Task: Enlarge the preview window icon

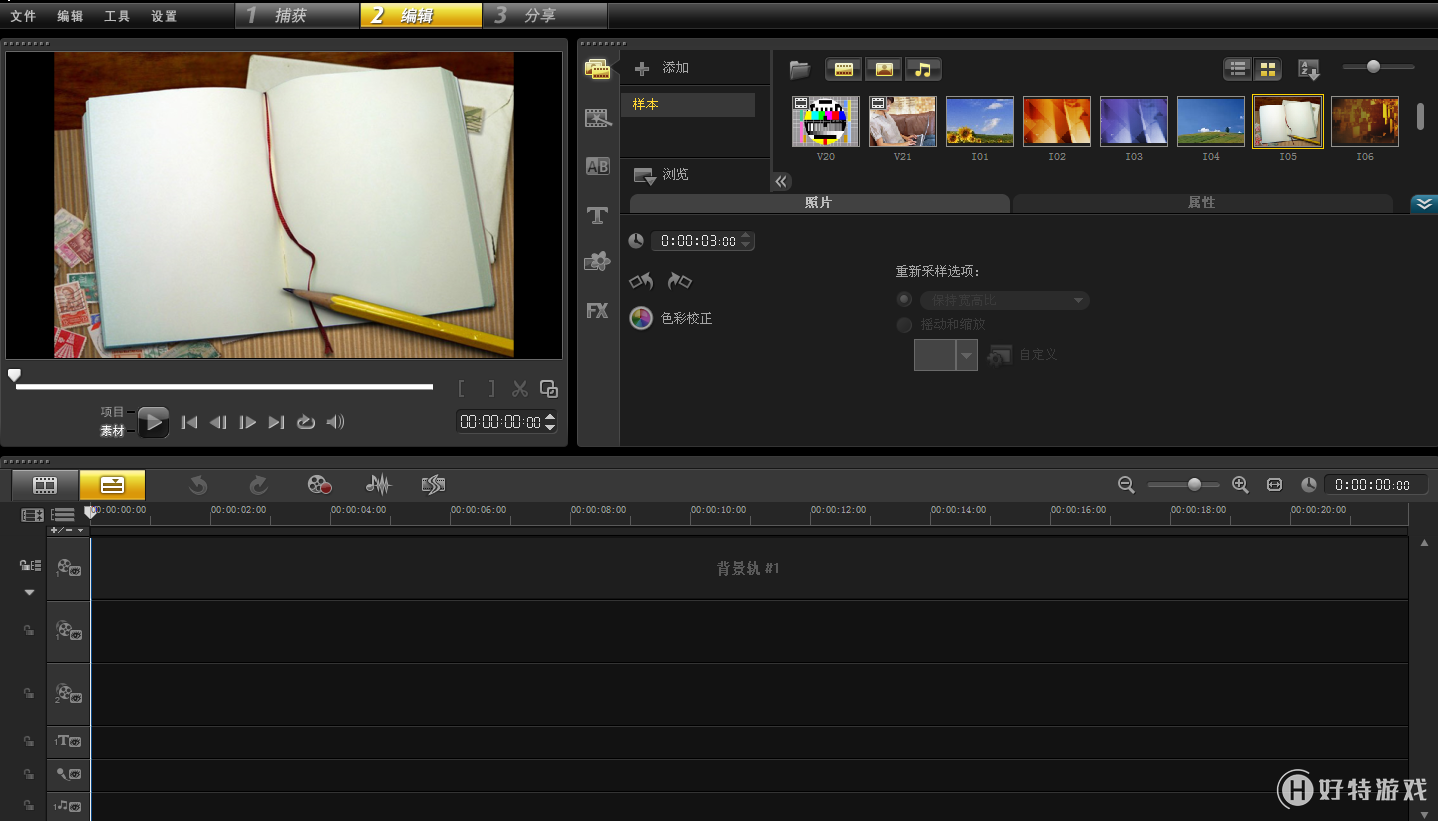Action: 548,389
